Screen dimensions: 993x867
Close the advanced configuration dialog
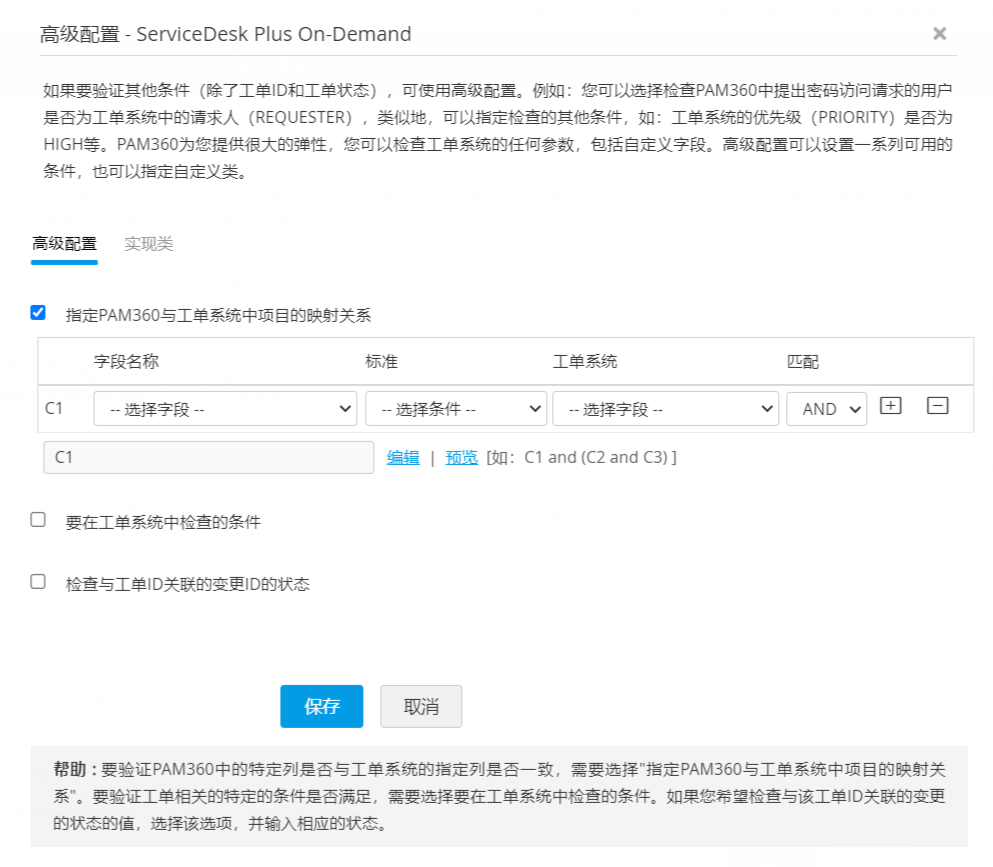[939, 34]
